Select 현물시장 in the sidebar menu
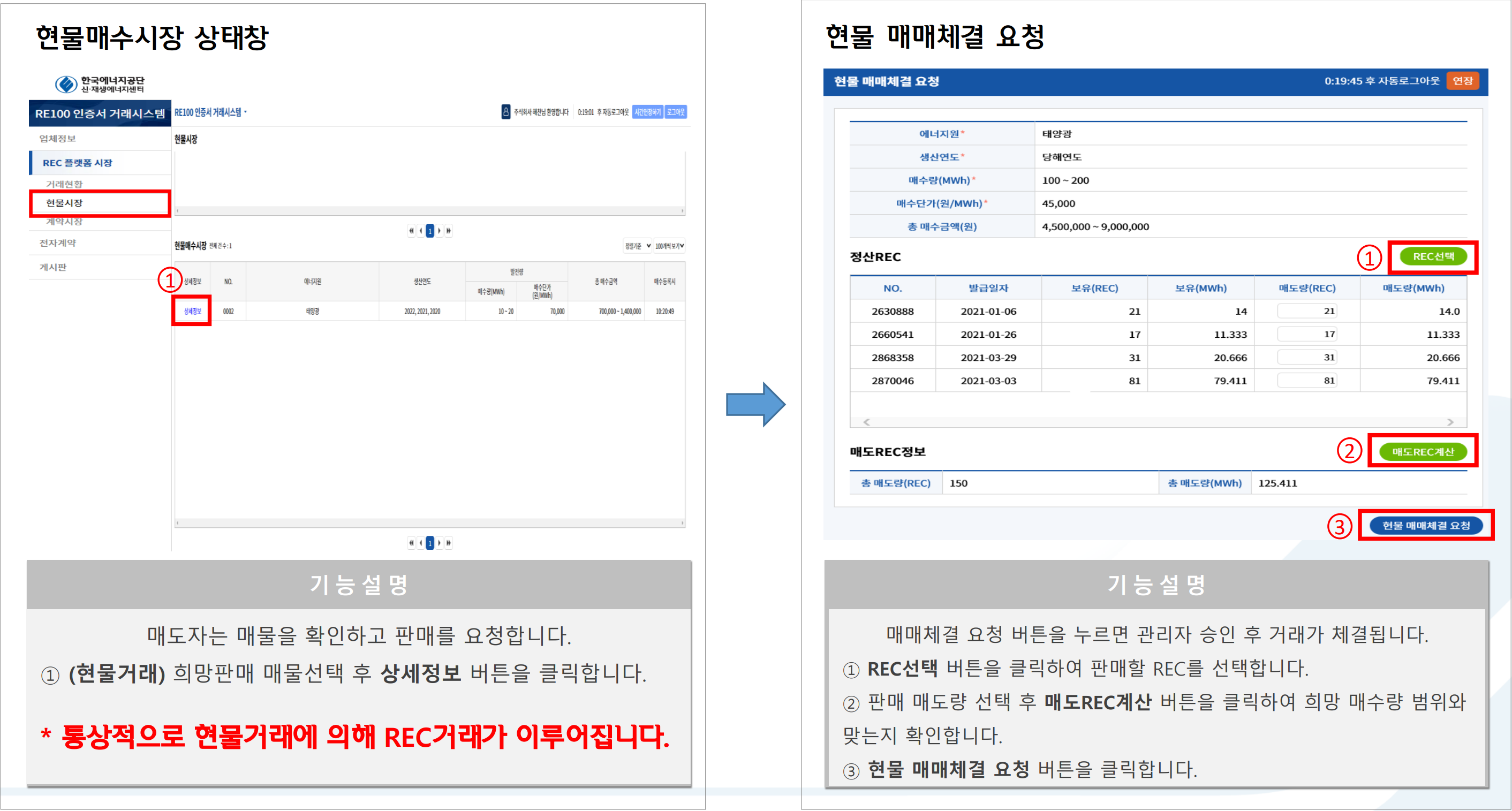The image size is (1512, 811). tap(65, 203)
